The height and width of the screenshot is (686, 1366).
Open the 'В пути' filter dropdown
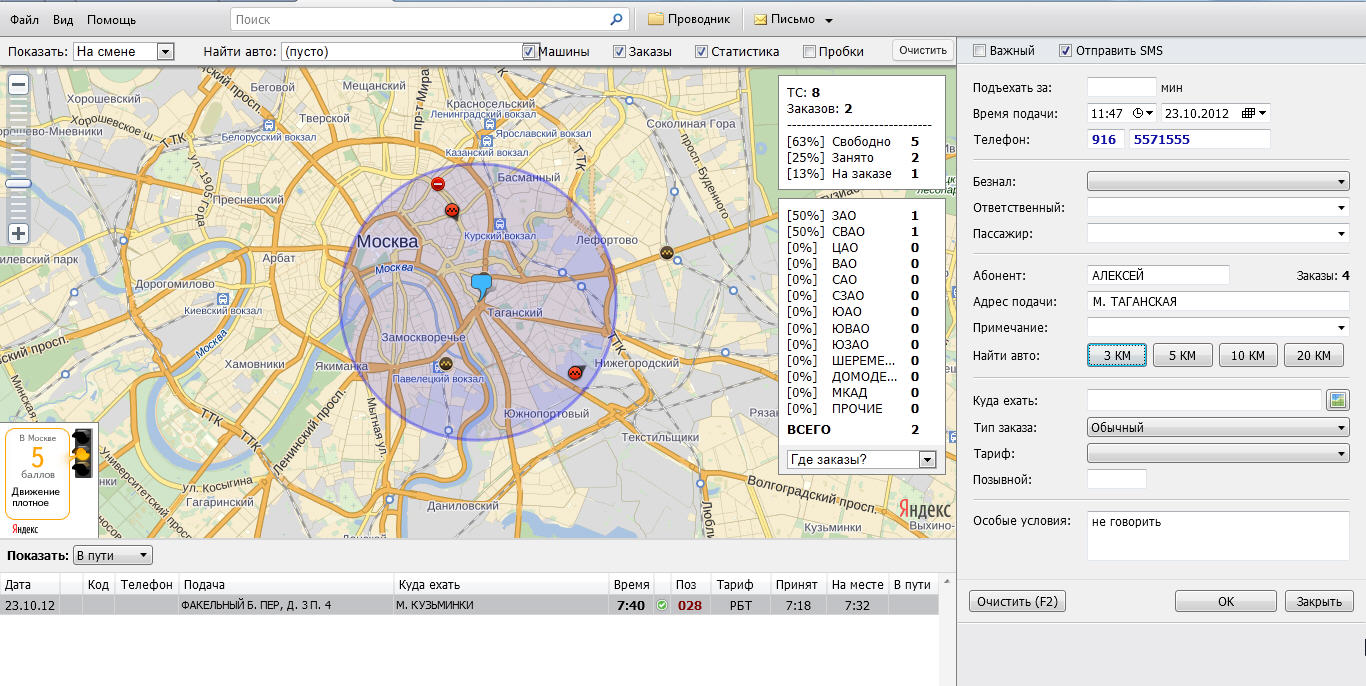pos(113,555)
